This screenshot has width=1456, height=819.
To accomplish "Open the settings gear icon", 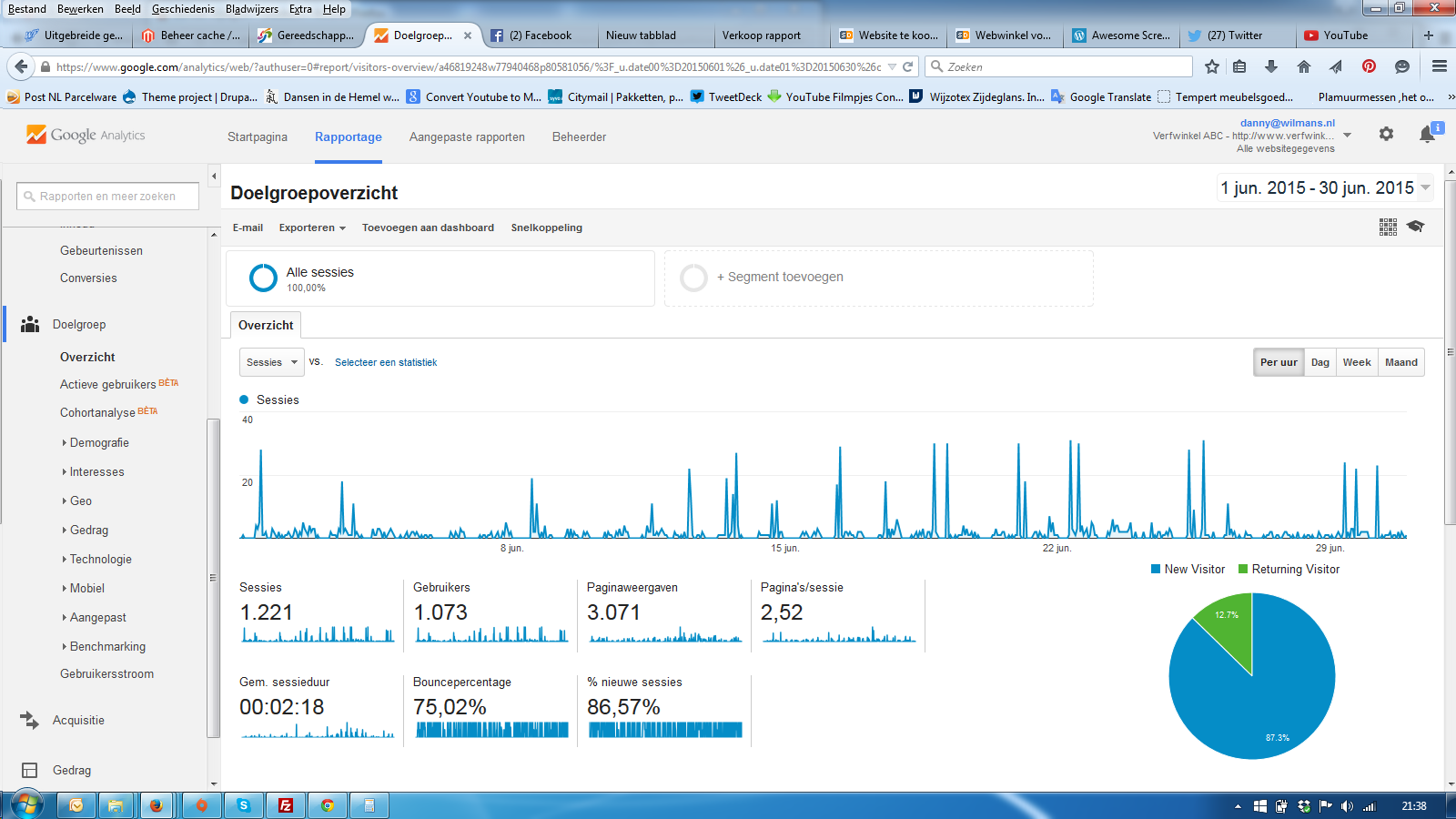I will coord(1386,134).
